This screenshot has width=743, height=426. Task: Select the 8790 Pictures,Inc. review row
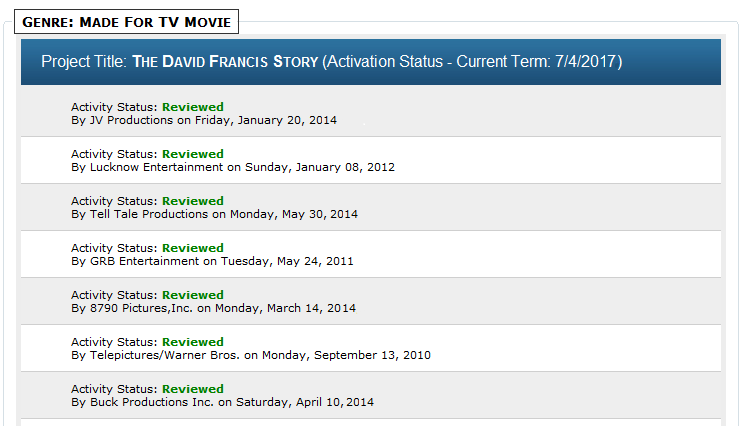click(371, 301)
